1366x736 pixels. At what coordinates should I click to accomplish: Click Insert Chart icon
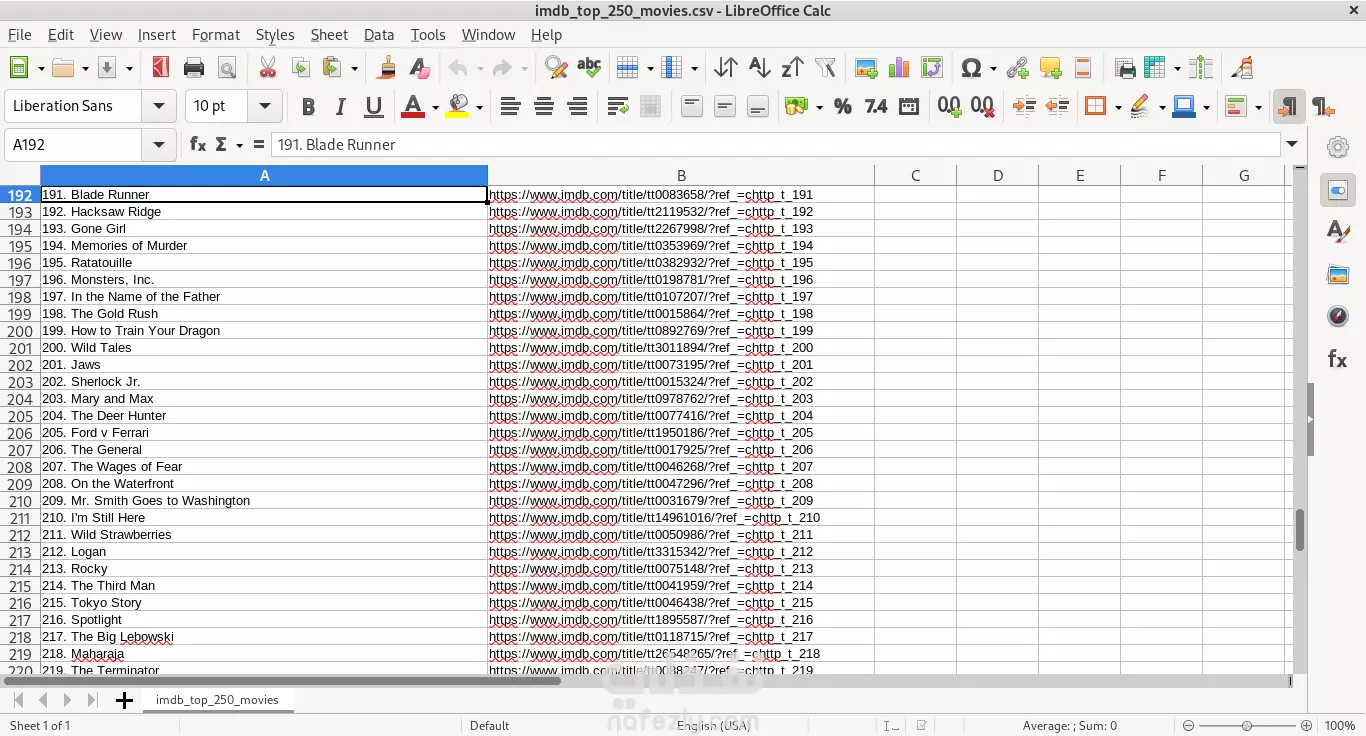[899, 68]
